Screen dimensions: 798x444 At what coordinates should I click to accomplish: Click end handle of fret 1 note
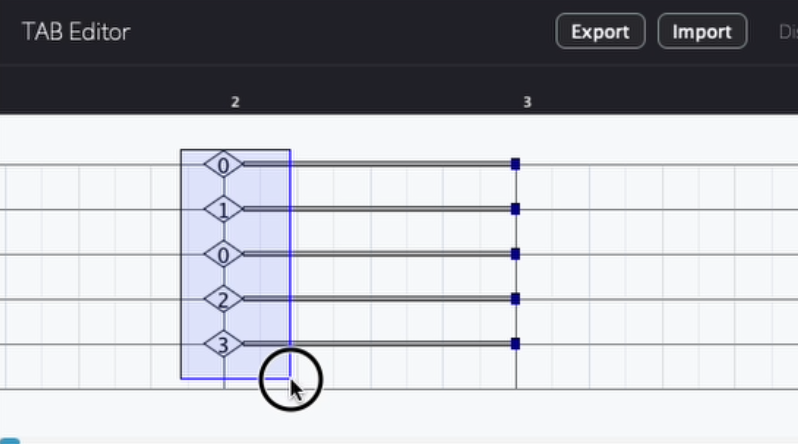pos(515,209)
